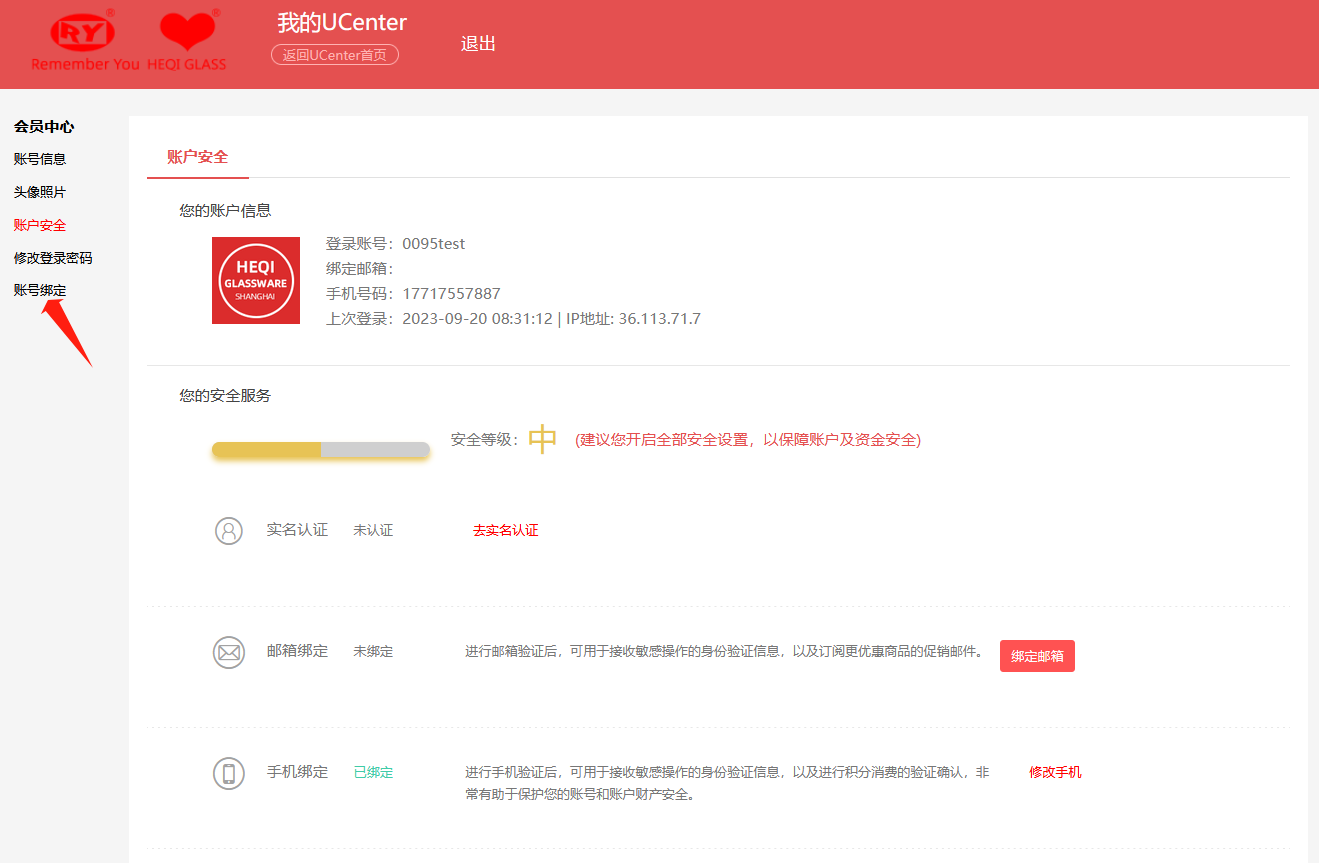Click the email binding envelope icon

coord(229,653)
